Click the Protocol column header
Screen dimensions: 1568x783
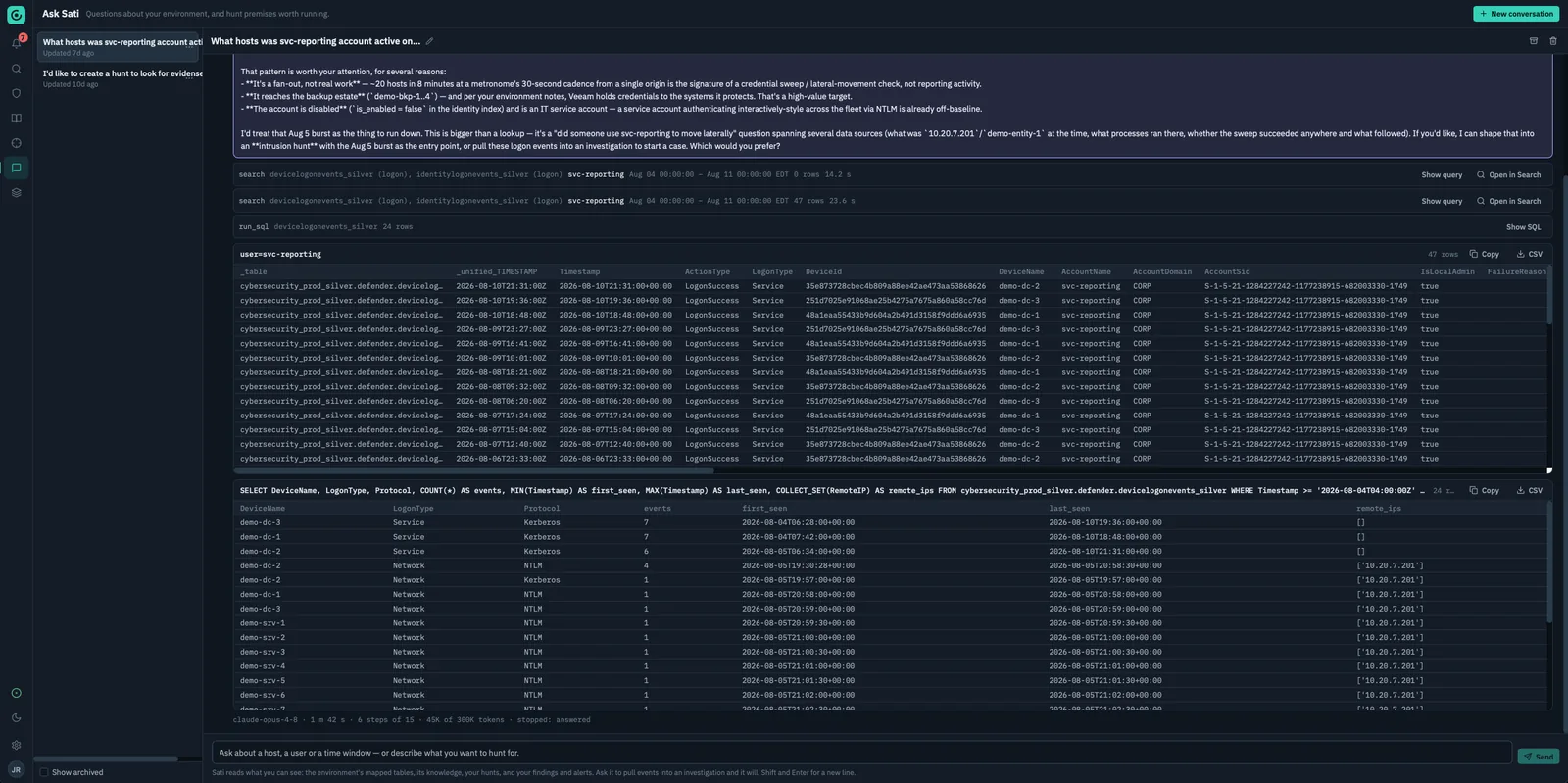(x=542, y=509)
